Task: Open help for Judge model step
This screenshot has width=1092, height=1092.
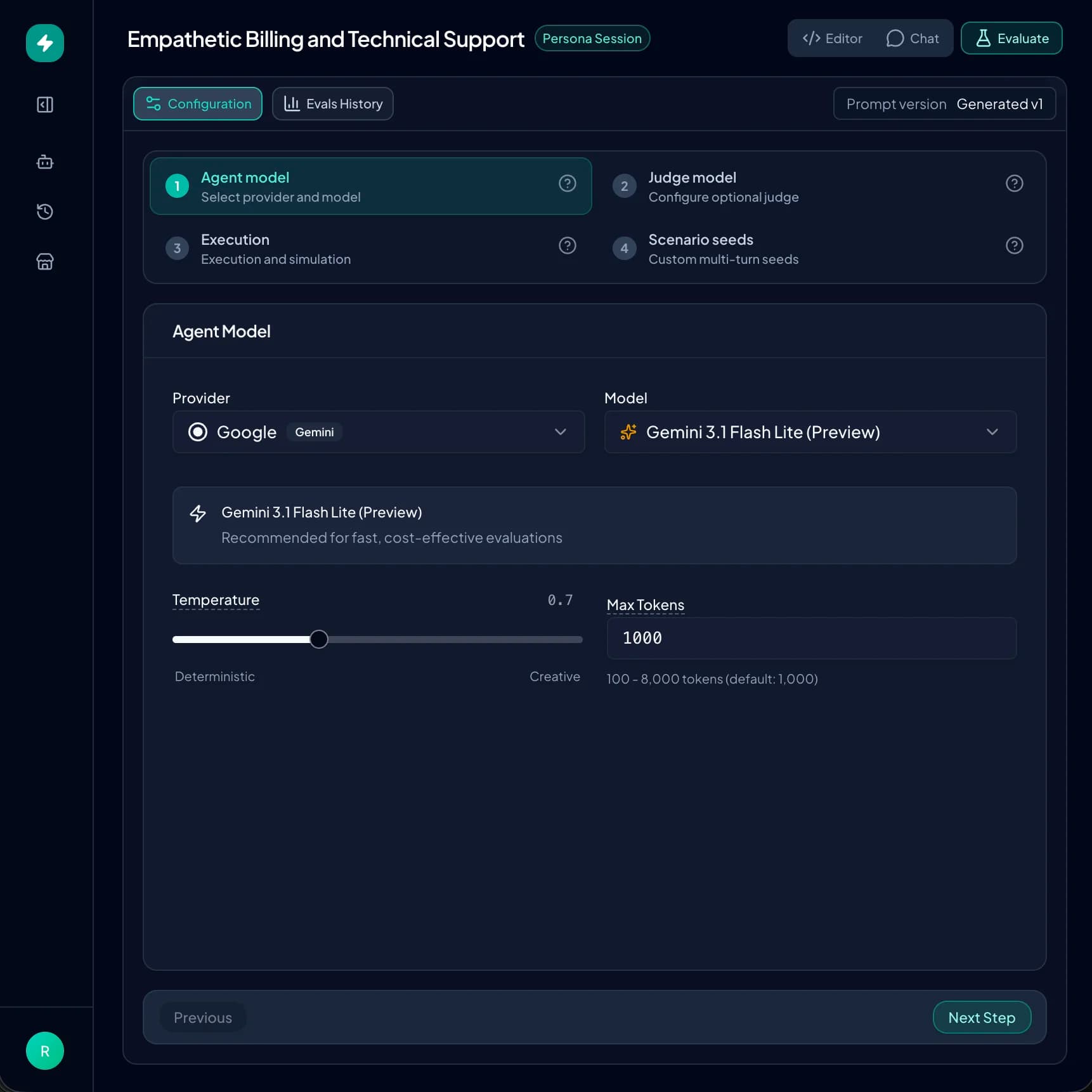Action: pos(1014,183)
